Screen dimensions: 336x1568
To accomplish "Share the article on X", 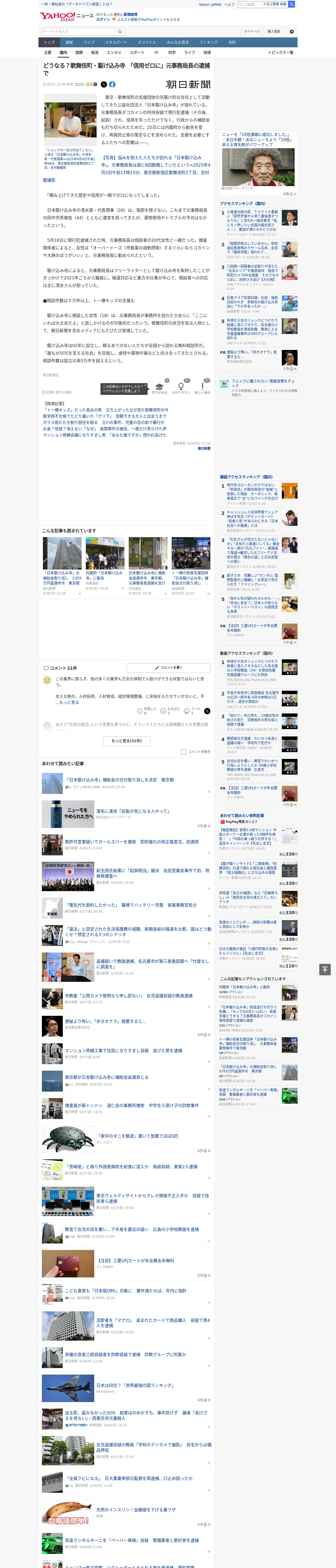I will pos(104,85).
